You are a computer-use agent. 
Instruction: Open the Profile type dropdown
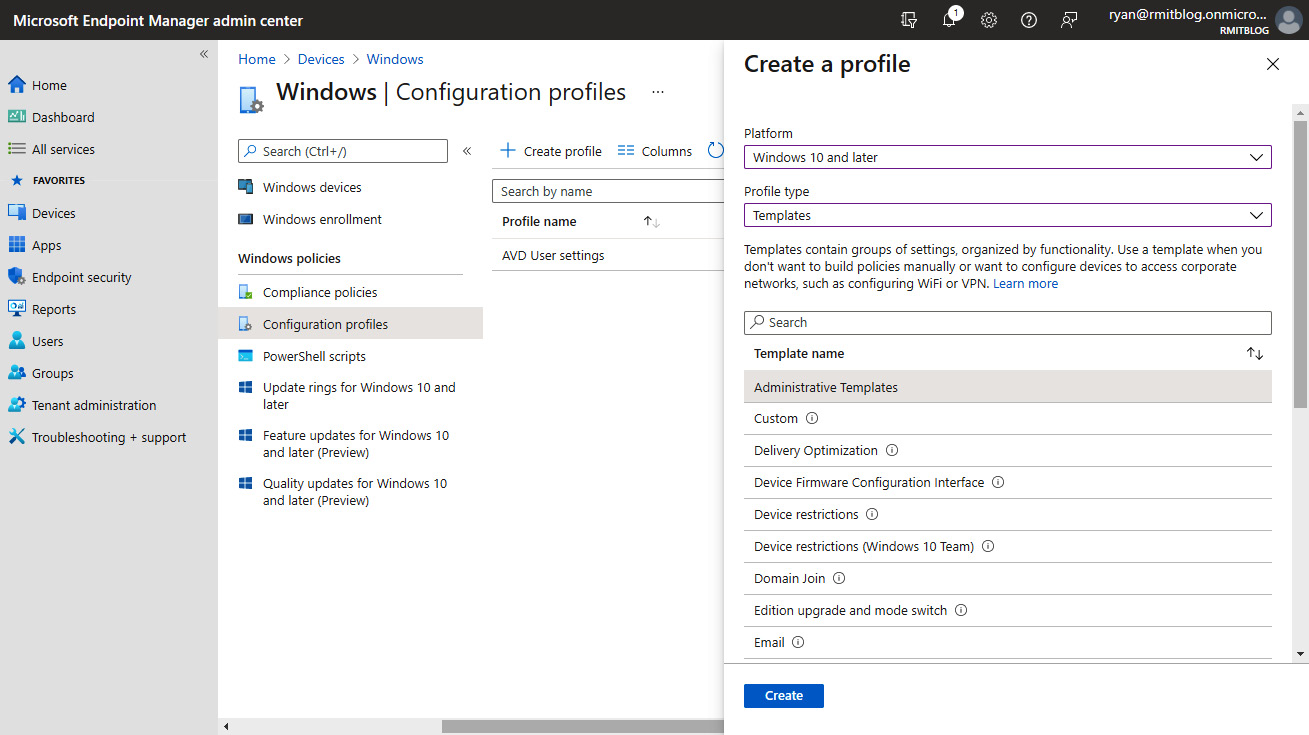pos(1008,215)
